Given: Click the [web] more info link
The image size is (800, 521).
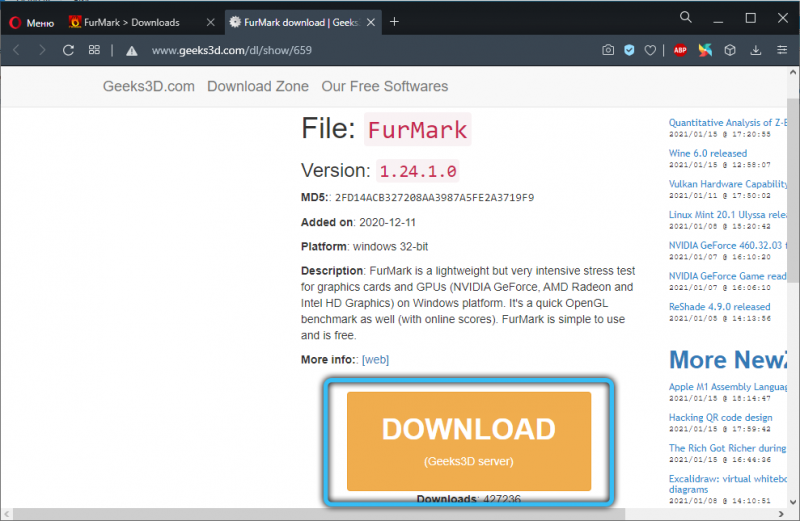Looking at the screenshot, I should (375, 360).
